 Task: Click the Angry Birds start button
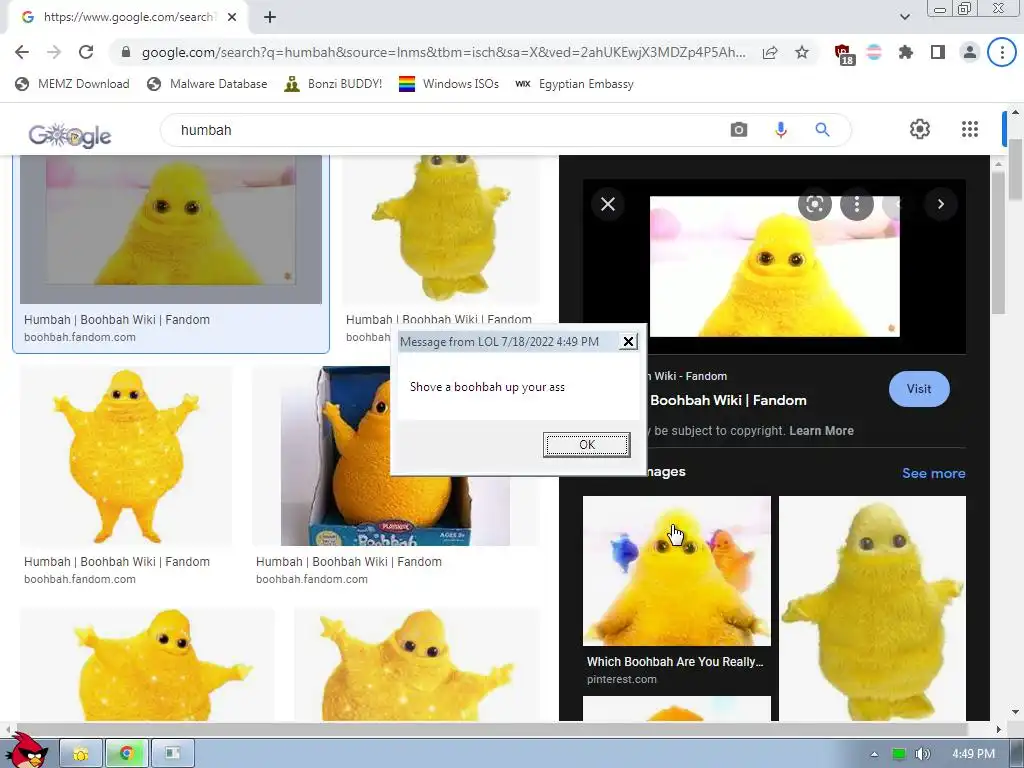point(26,751)
